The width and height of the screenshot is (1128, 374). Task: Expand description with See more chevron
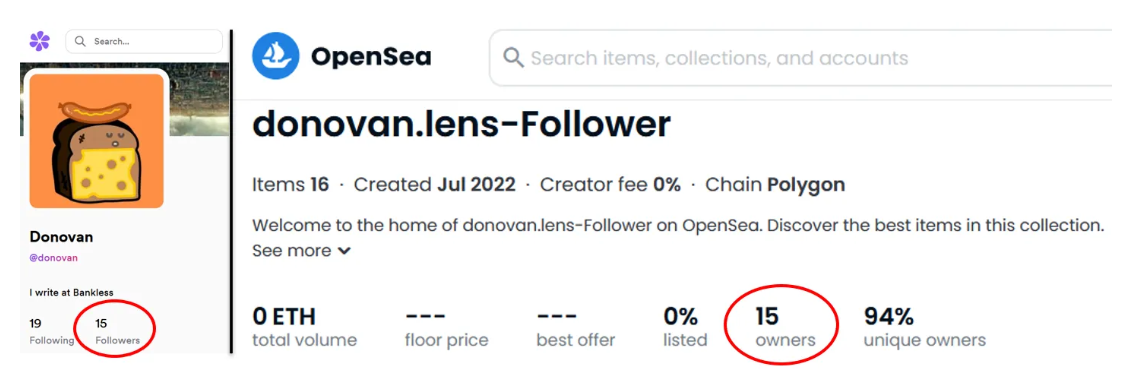click(x=302, y=251)
